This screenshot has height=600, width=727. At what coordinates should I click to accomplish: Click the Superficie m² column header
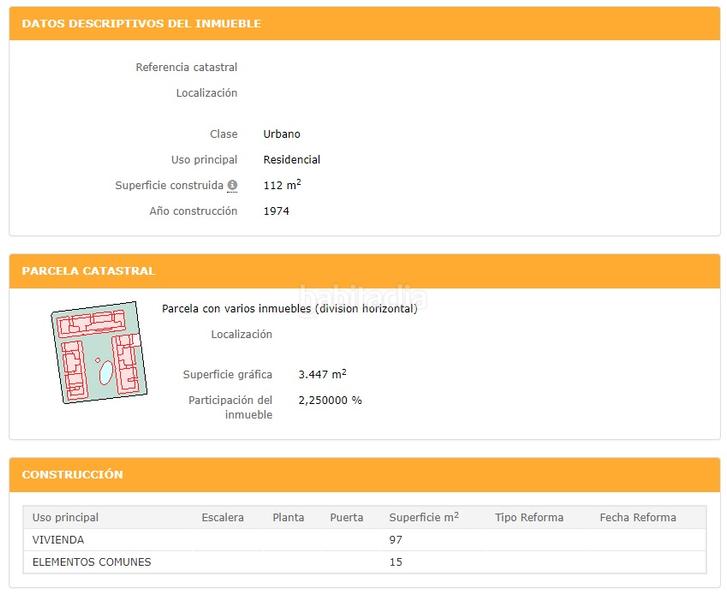(x=423, y=518)
